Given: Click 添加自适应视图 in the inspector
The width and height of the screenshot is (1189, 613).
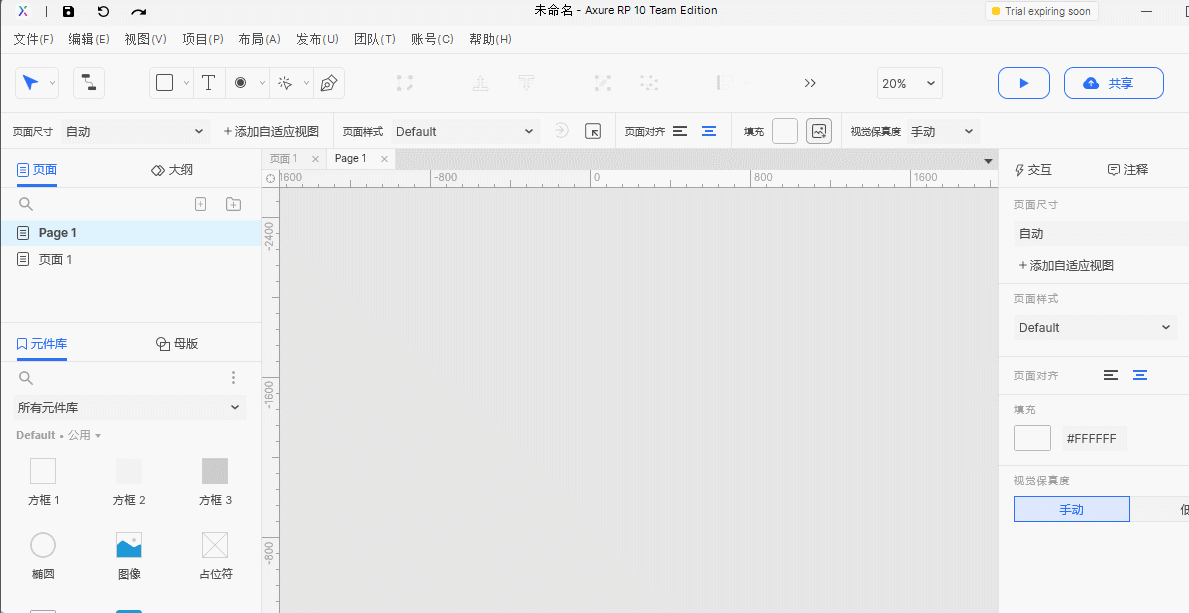Looking at the screenshot, I should 1065,266.
